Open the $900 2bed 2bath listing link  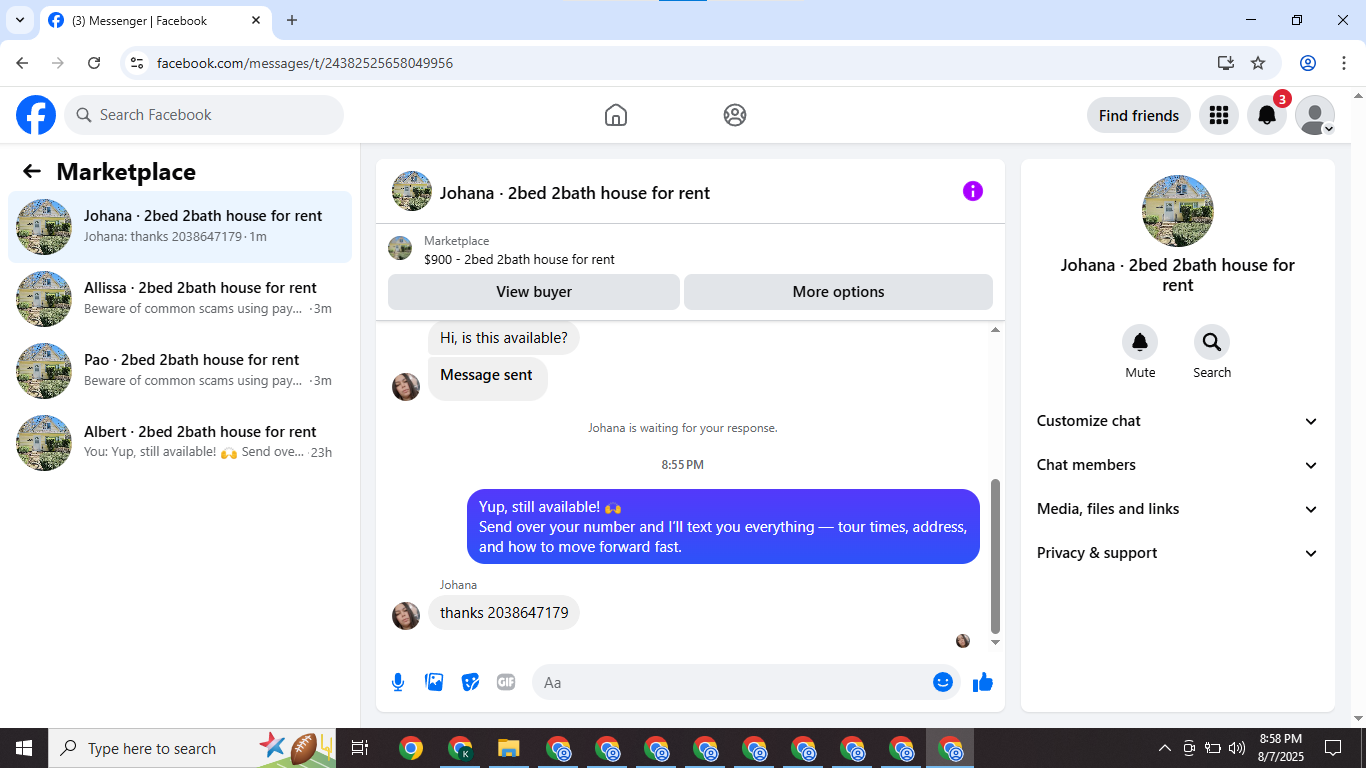tap(519, 259)
